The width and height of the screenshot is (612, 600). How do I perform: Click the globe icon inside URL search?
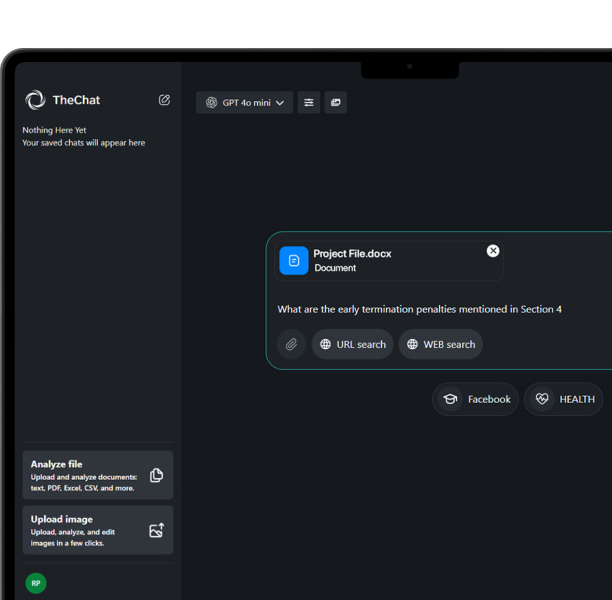tap(326, 344)
